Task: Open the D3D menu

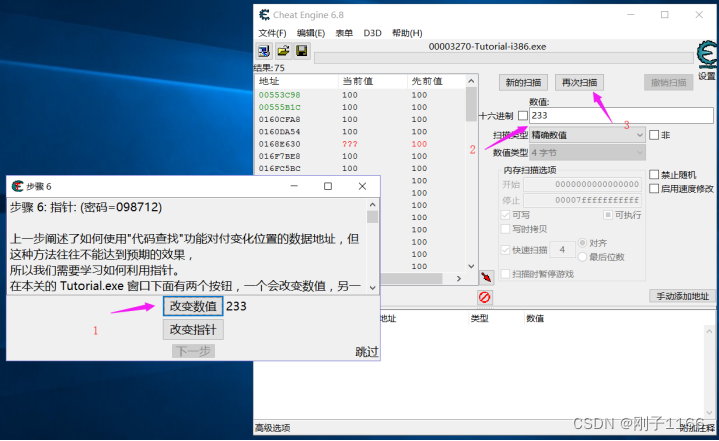Action: (372, 33)
